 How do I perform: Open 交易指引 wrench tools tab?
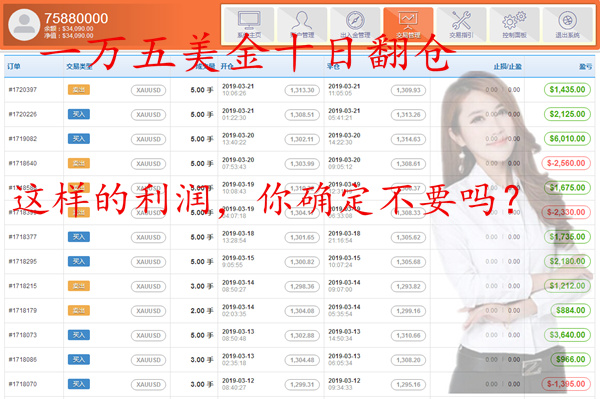(461, 25)
